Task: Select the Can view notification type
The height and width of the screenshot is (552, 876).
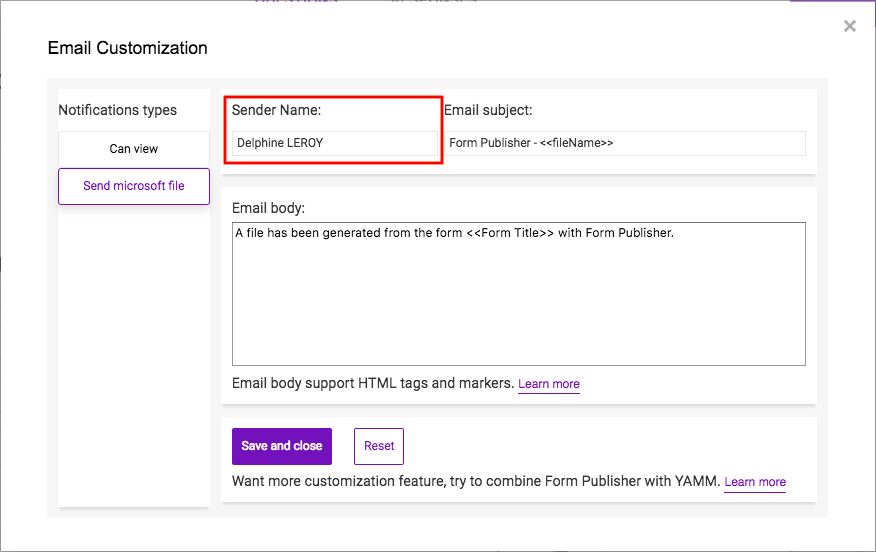Action: [x=134, y=149]
